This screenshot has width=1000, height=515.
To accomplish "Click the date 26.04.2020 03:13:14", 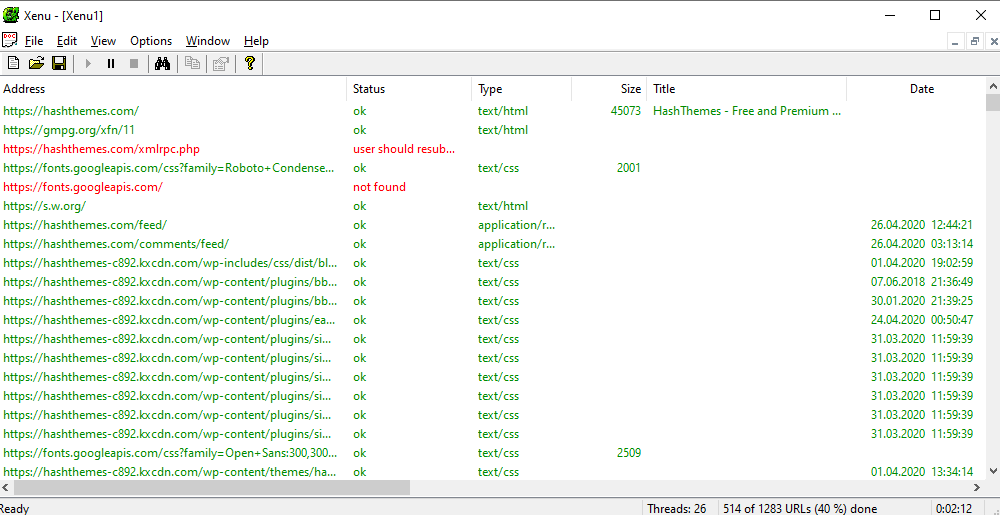I will coord(922,244).
